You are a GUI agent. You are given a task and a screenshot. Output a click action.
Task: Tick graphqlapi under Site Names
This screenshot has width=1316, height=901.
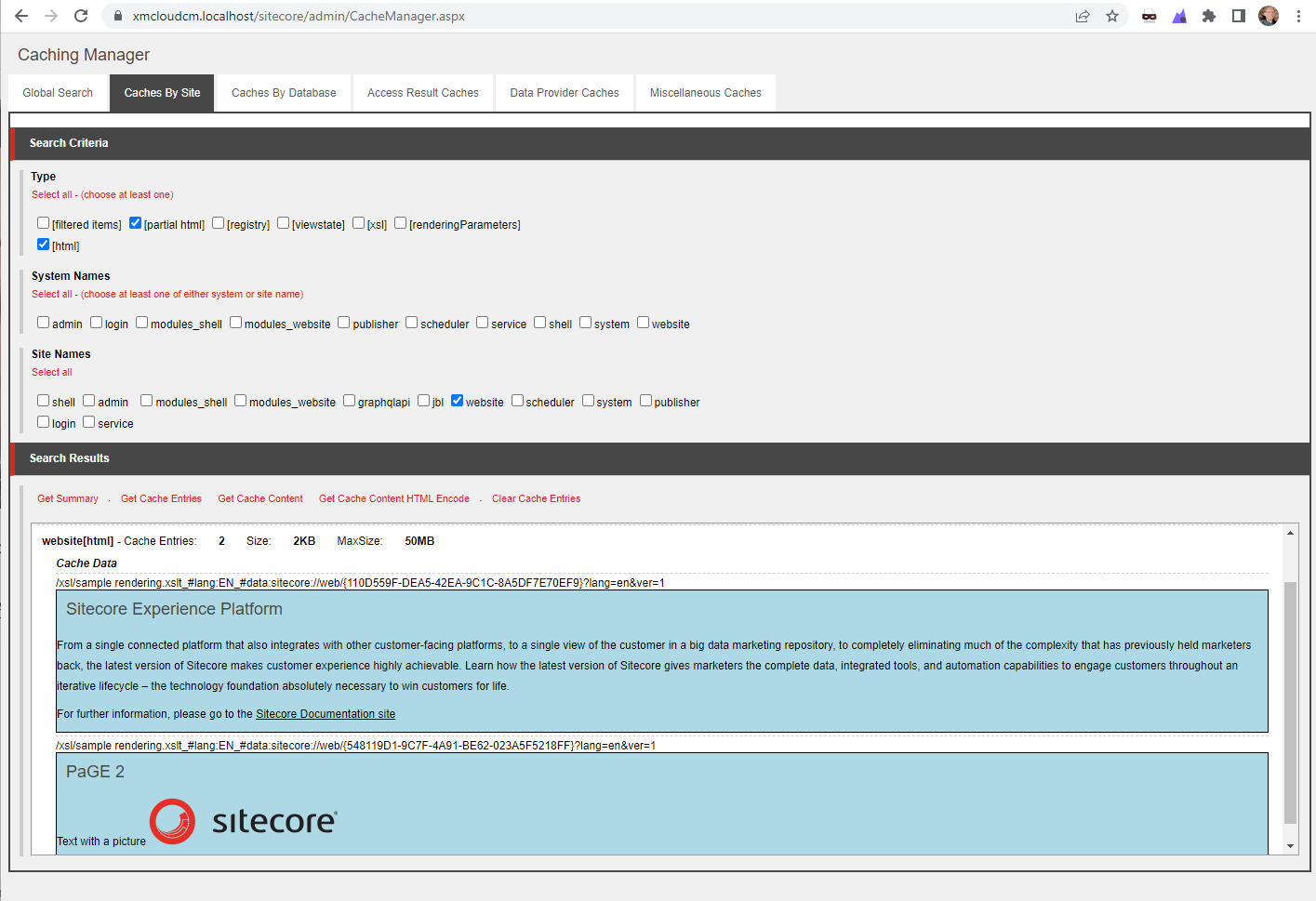pos(349,401)
